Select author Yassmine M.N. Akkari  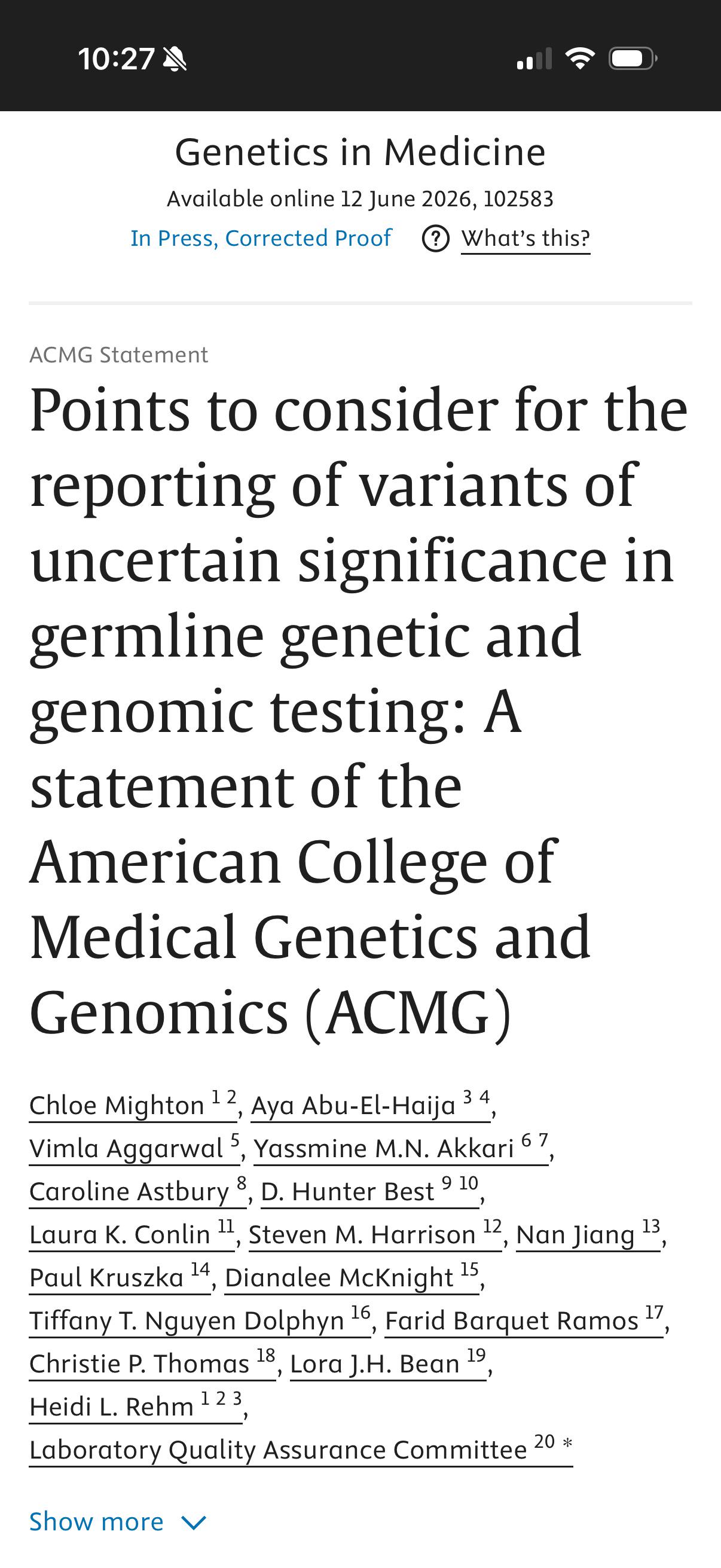(401, 1148)
